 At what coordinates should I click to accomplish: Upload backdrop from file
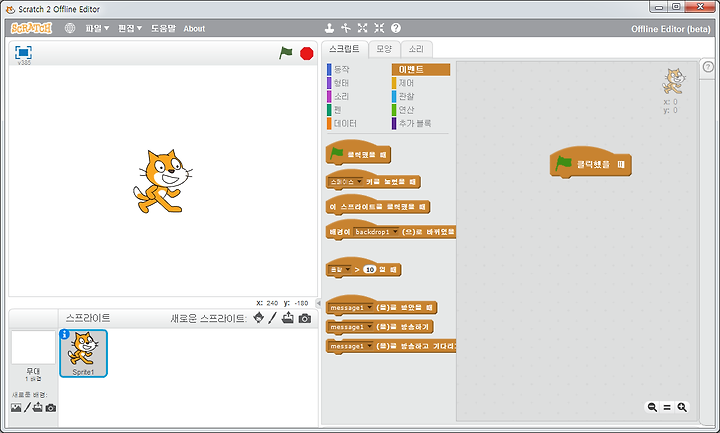(x=38, y=407)
